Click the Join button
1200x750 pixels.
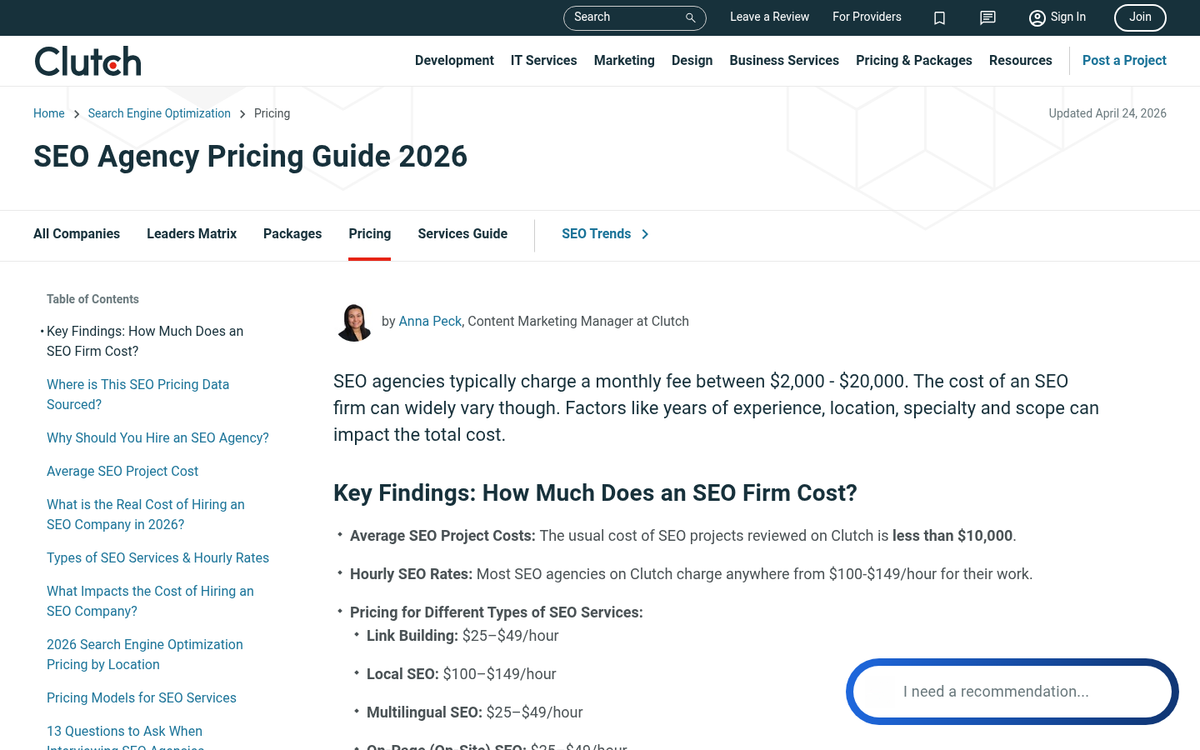coord(1139,17)
